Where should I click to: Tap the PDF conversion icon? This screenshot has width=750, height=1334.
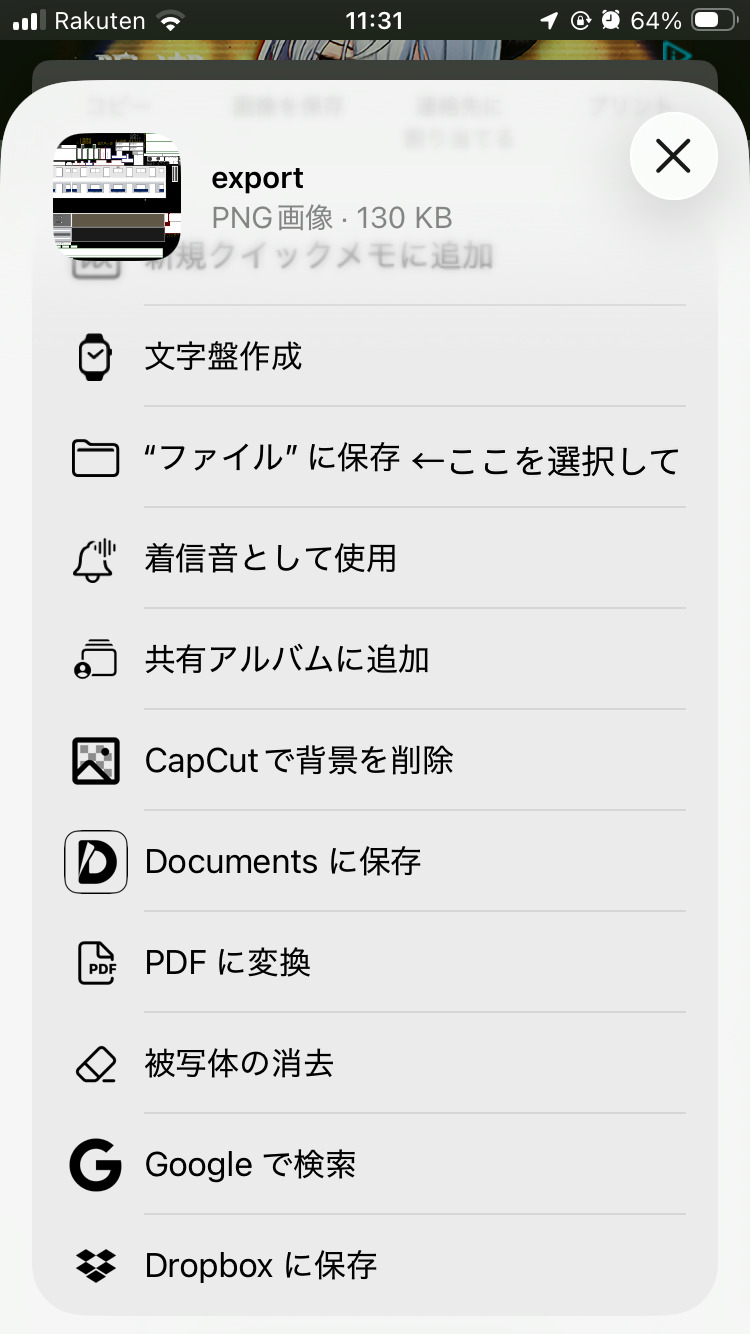click(x=96, y=963)
